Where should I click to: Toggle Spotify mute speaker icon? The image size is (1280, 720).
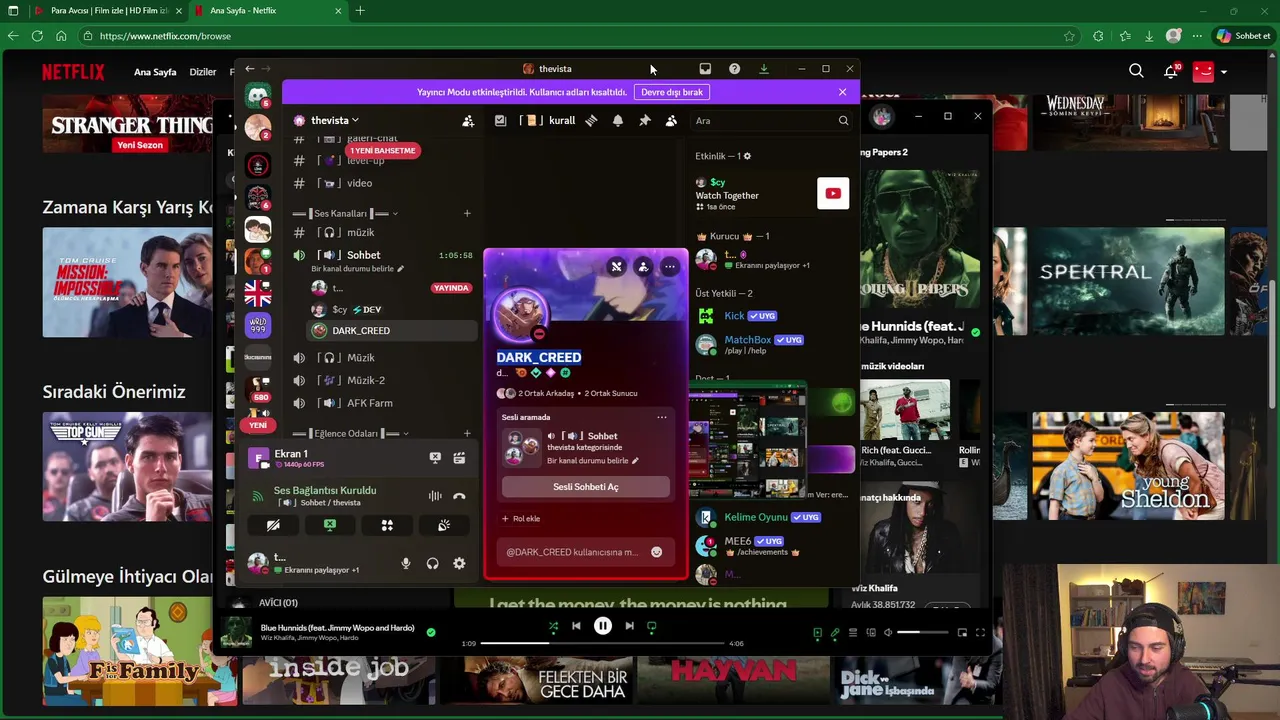[888, 633]
